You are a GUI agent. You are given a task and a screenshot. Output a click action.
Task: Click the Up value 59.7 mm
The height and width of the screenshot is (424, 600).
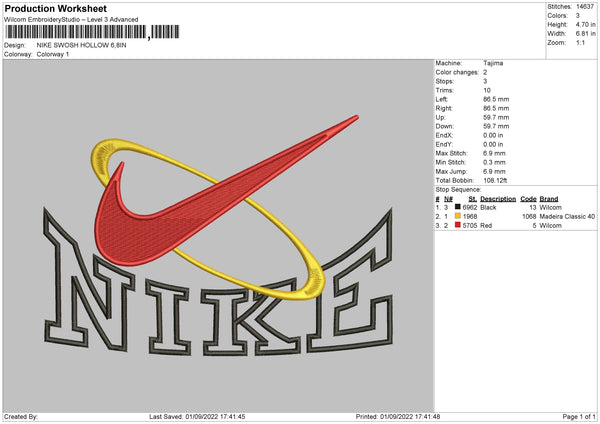[496, 117]
